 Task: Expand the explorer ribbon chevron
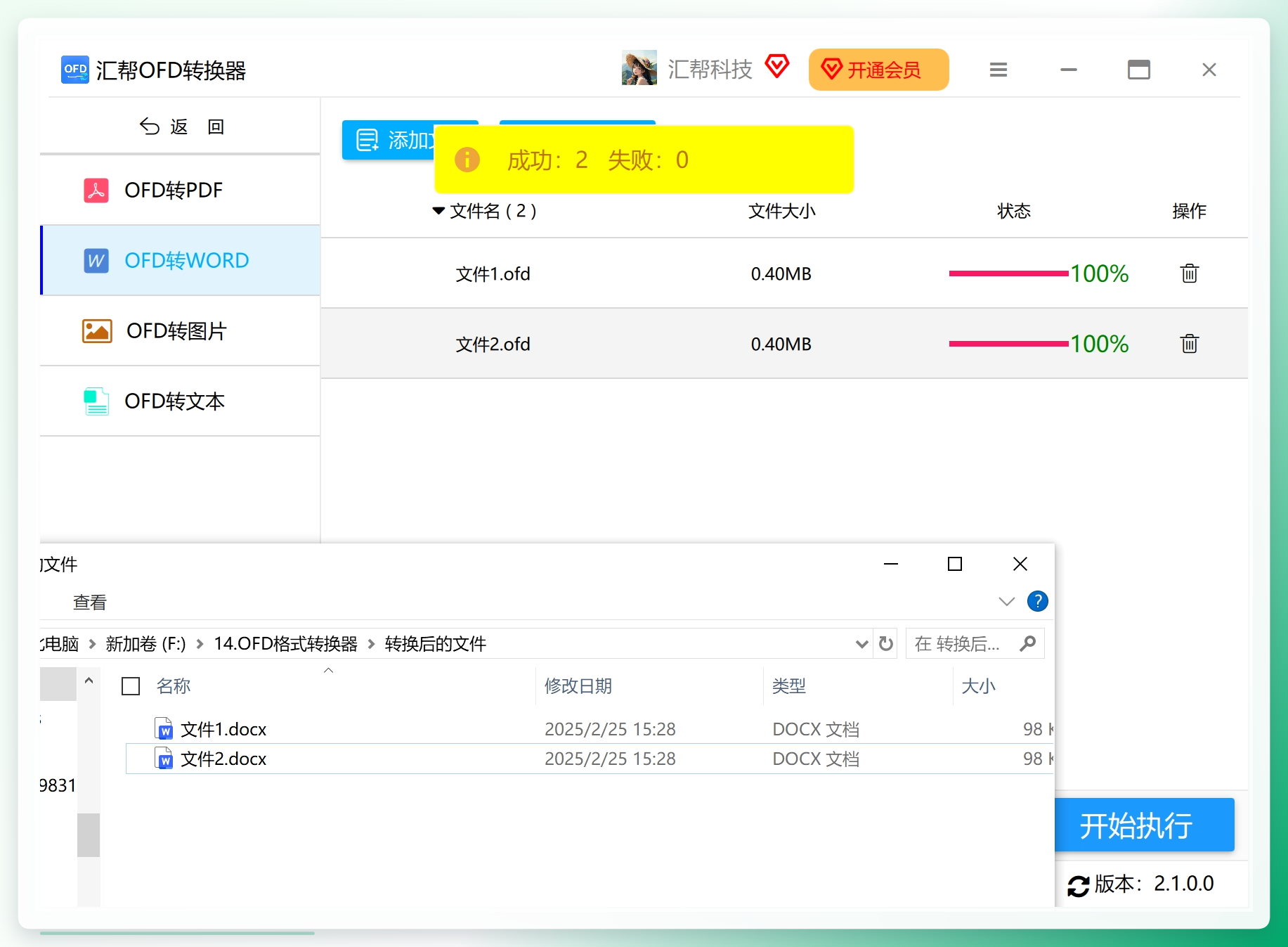pos(1007,602)
